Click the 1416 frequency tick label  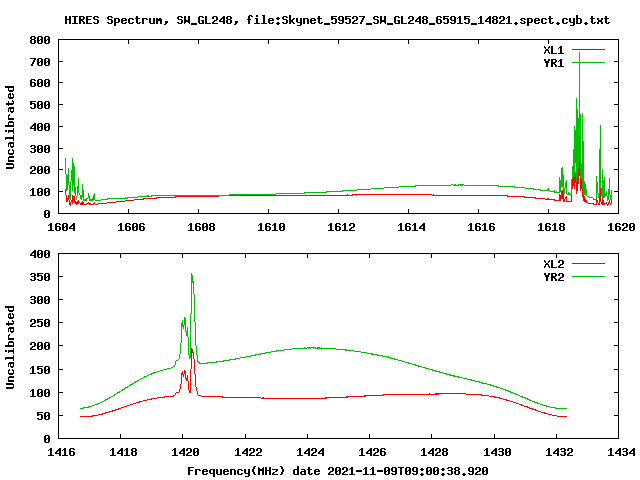[x=61, y=452]
